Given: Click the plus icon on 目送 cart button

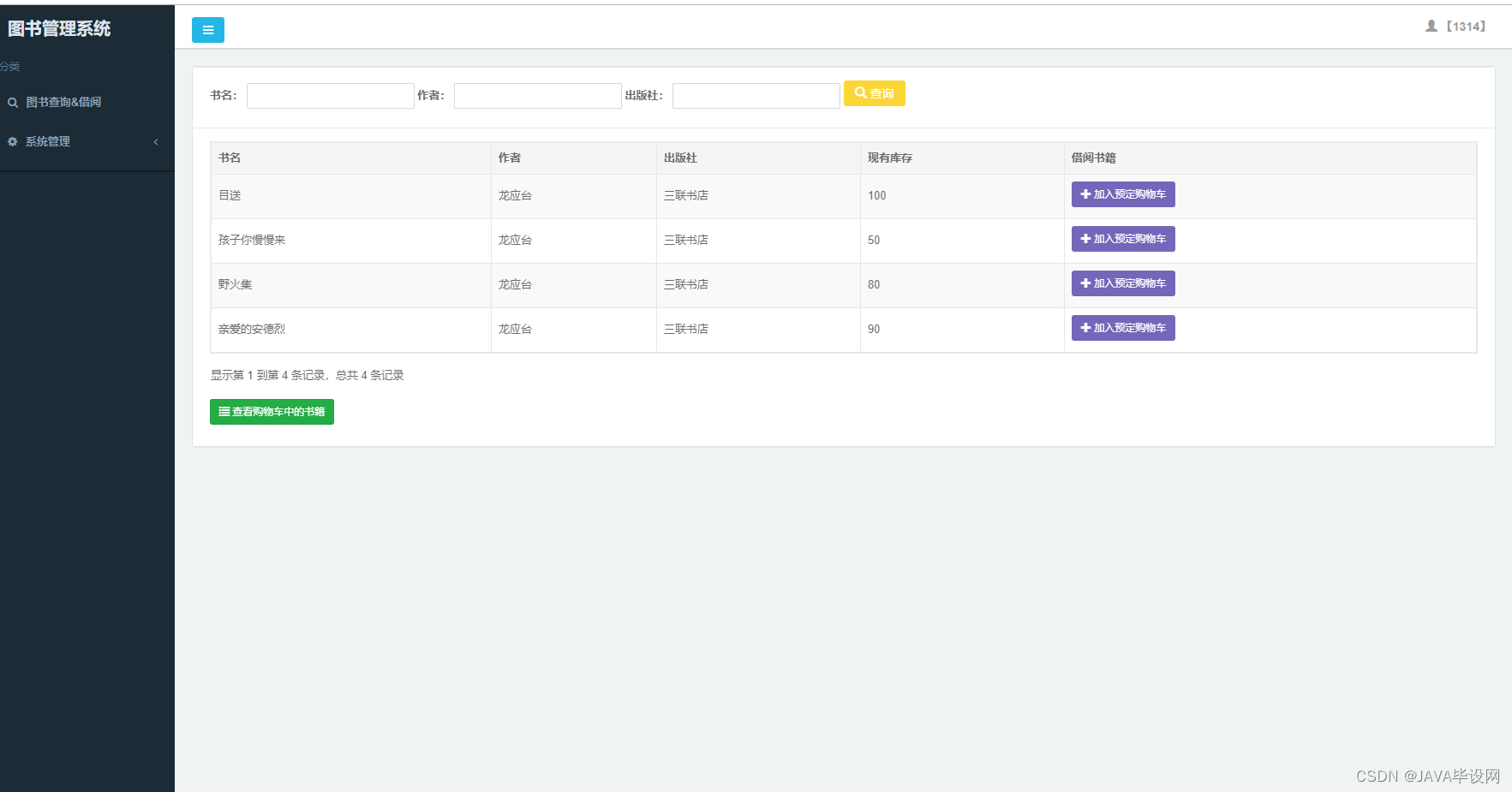Looking at the screenshot, I should pyautogui.click(x=1085, y=194).
